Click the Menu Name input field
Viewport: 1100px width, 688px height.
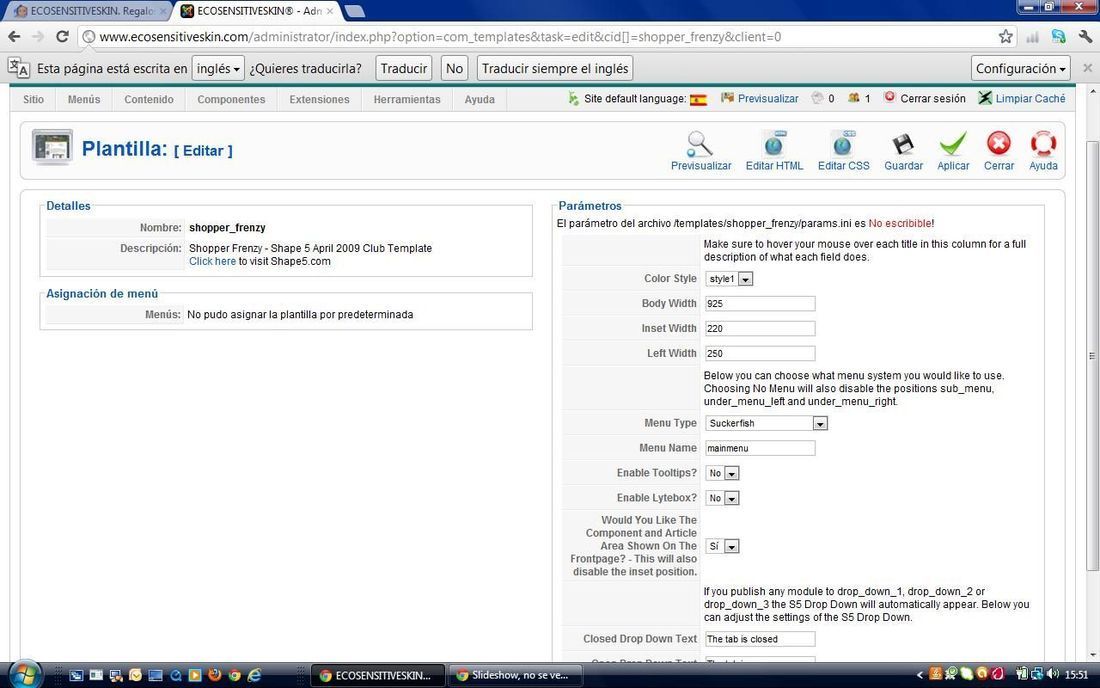coord(760,448)
